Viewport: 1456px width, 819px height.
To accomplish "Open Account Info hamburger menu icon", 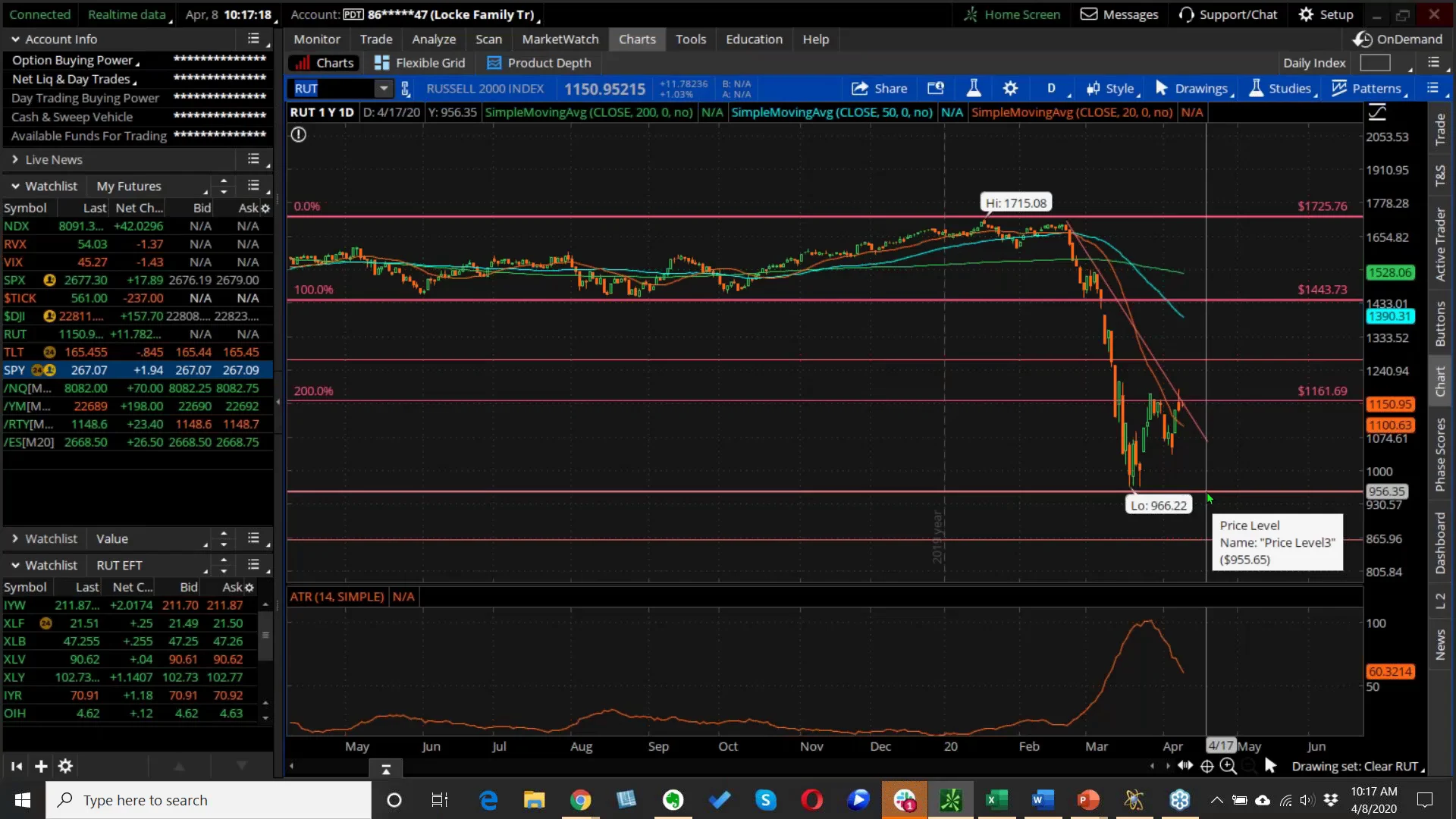I will point(253,39).
